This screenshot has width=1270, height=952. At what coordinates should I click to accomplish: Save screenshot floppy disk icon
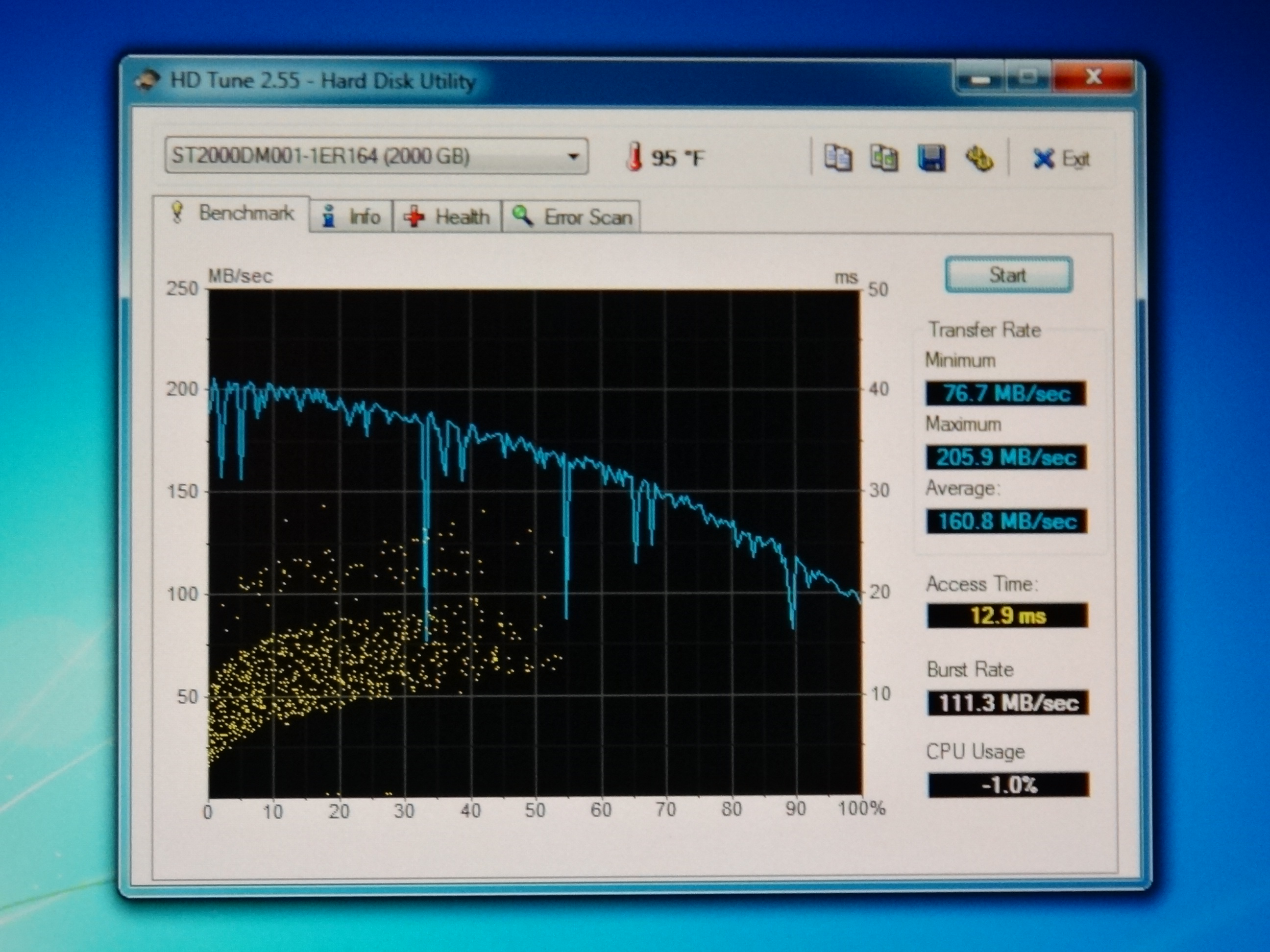click(x=931, y=158)
